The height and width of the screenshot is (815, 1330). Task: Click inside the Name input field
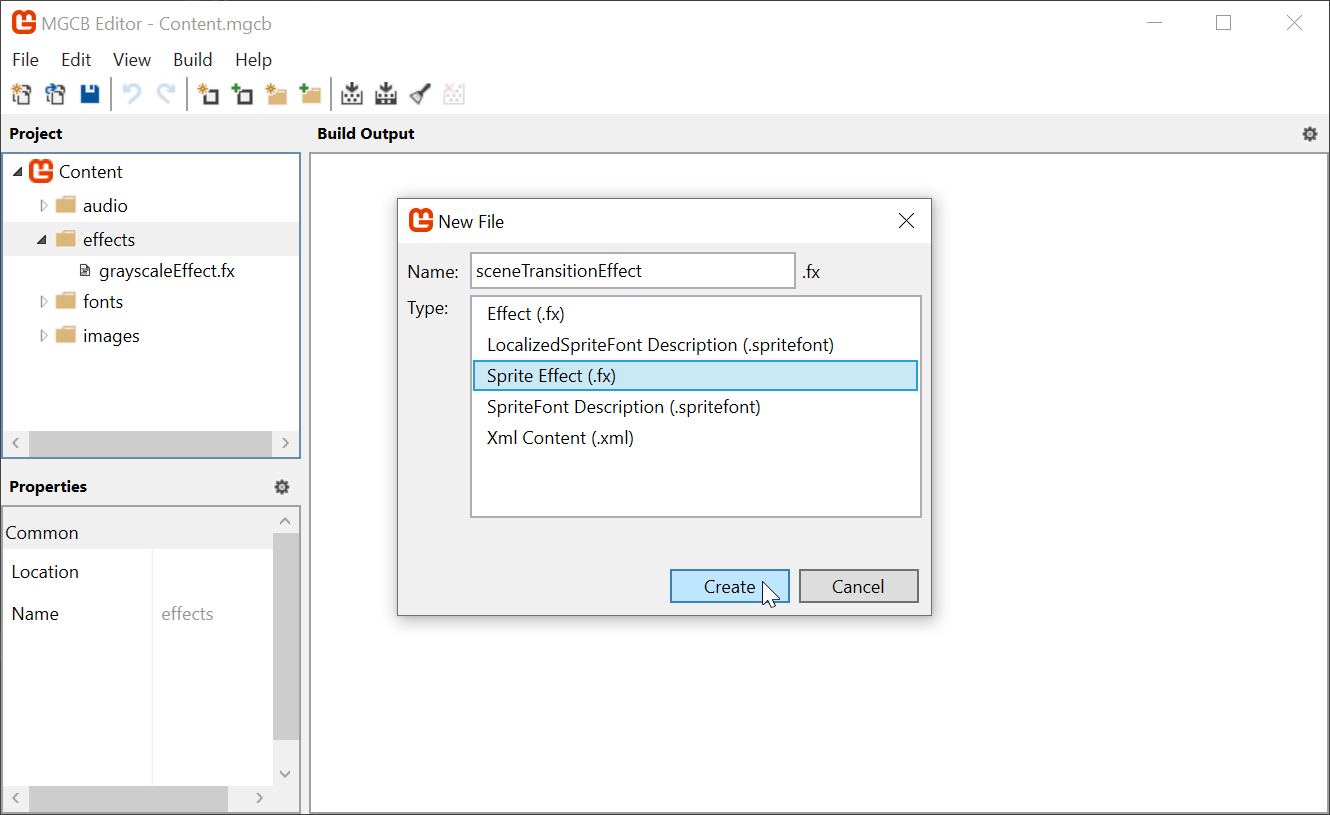[632, 270]
